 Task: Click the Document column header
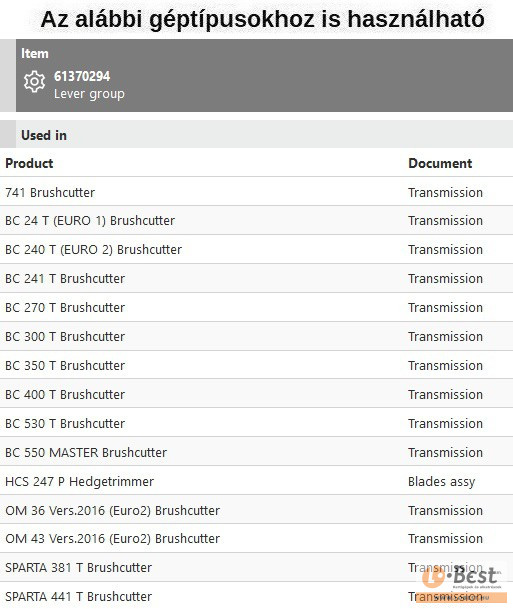click(440, 163)
